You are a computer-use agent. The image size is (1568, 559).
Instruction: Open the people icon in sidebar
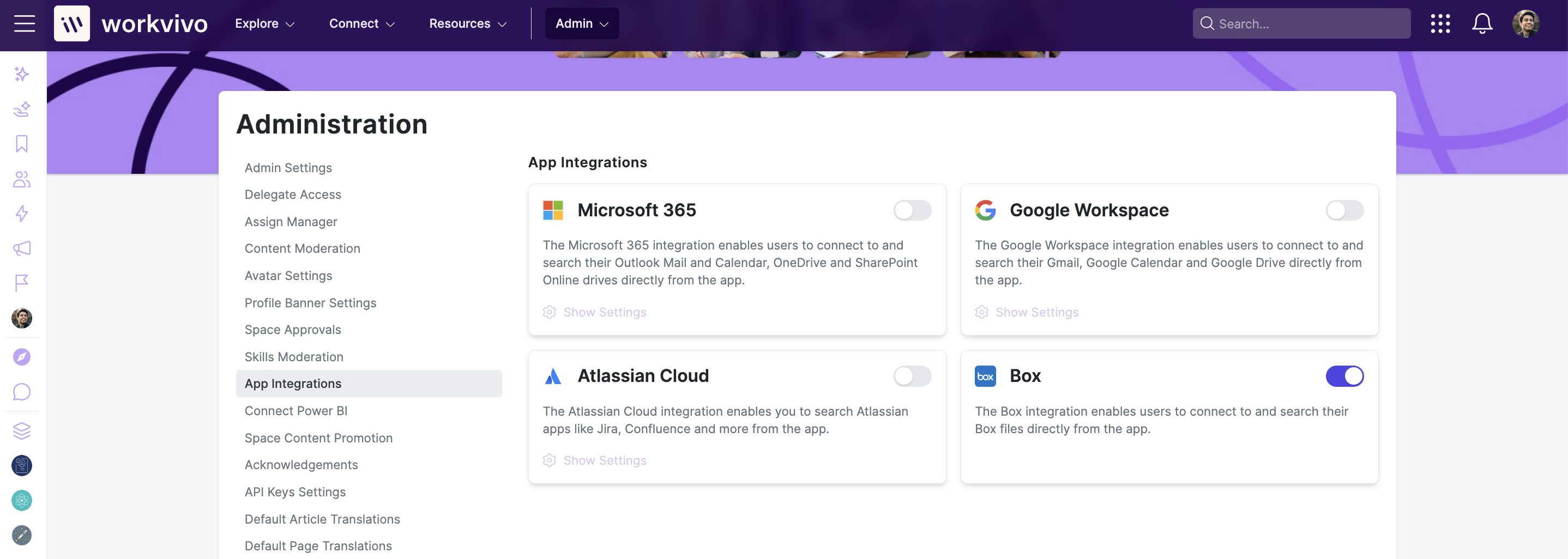click(x=22, y=179)
